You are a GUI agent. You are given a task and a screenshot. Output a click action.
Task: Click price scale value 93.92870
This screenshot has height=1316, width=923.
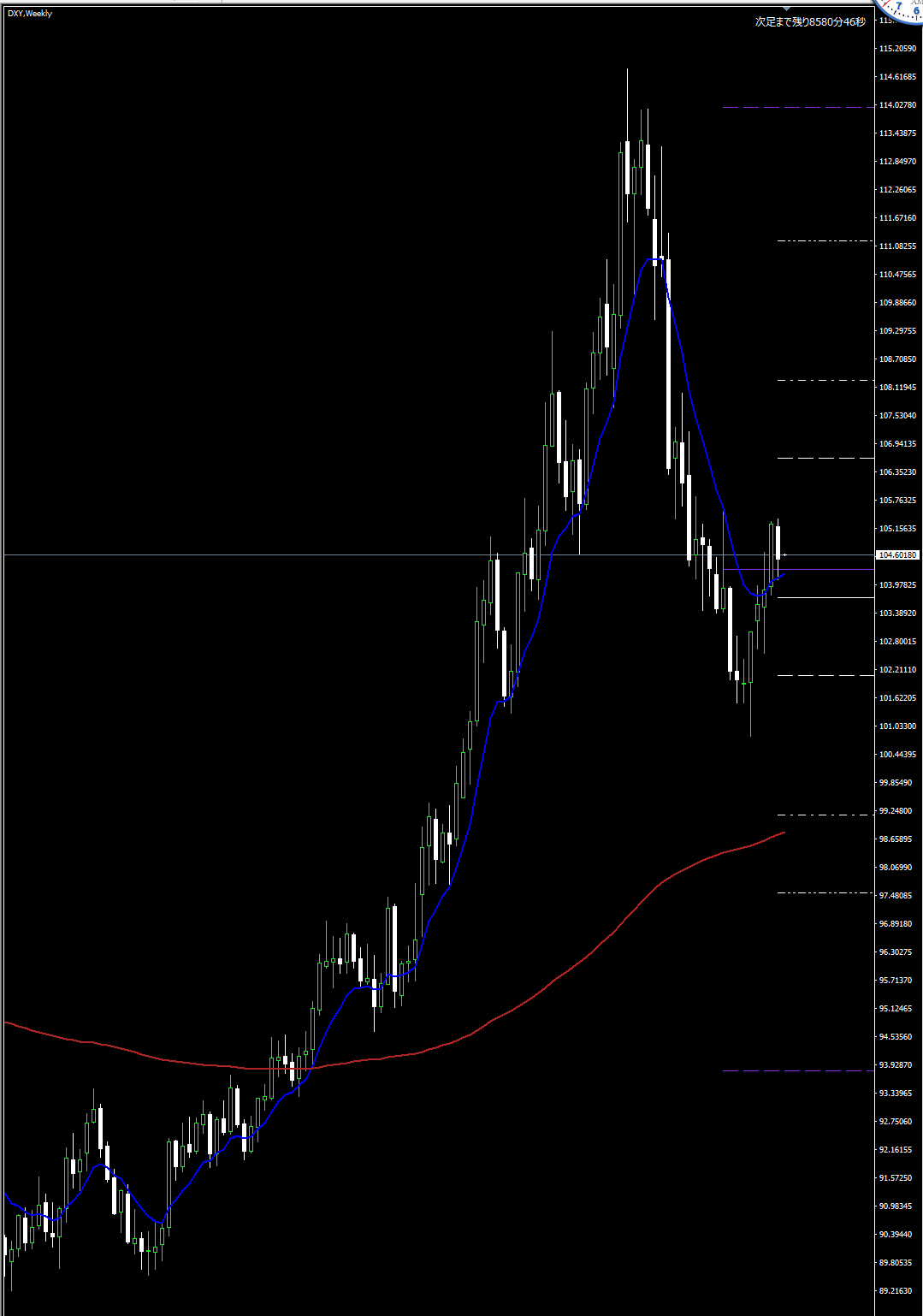(x=896, y=1065)
